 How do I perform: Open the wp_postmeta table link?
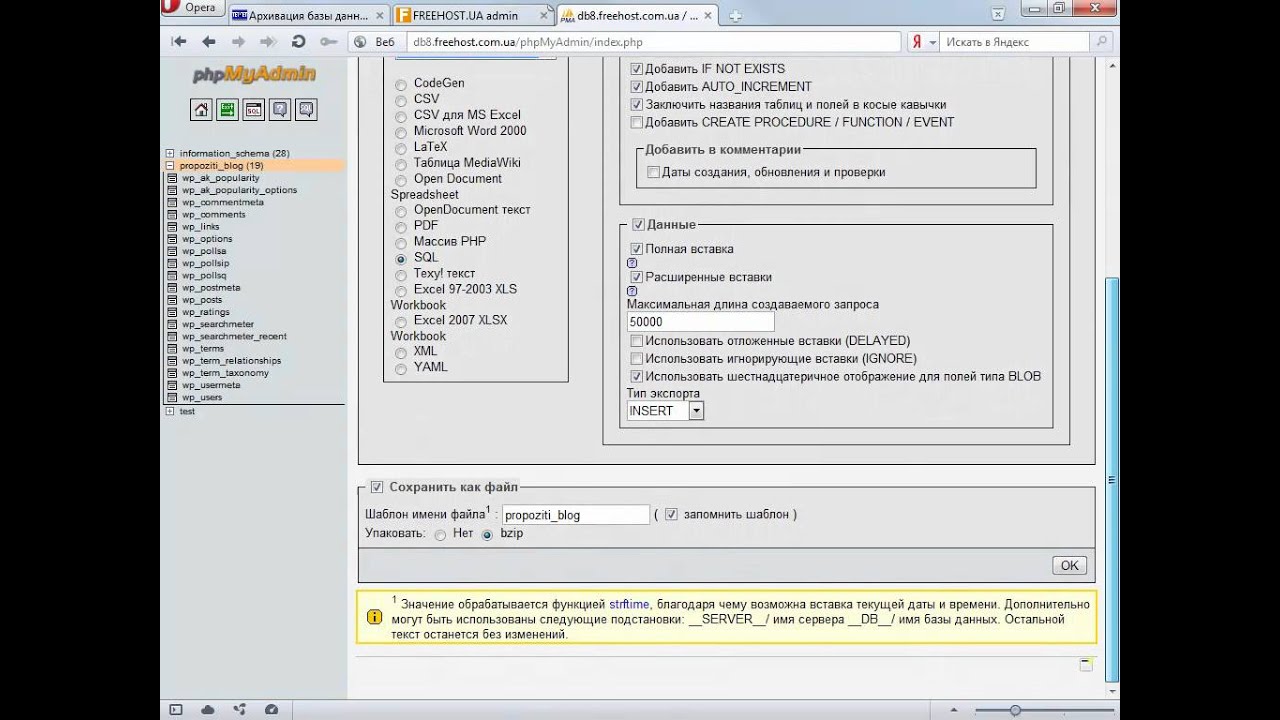coord(211,288)
